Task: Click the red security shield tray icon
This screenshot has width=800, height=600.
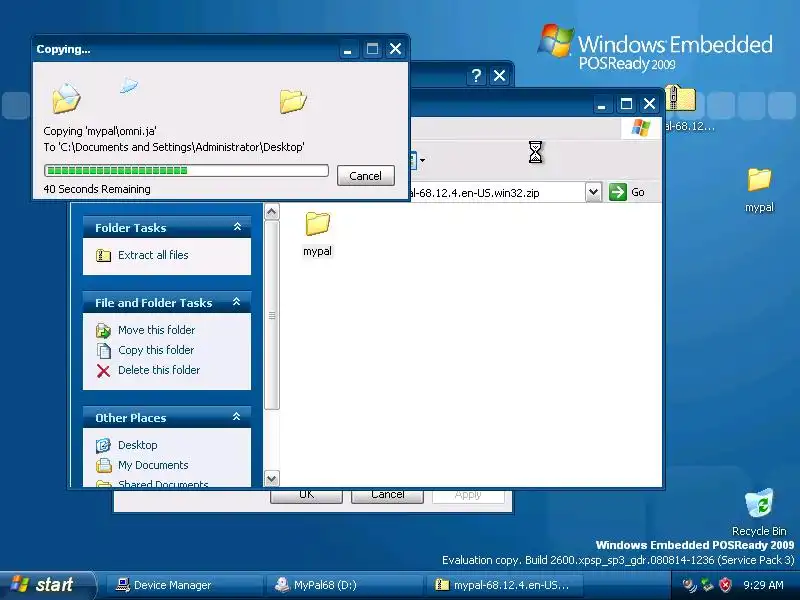Action: [726, 585]
